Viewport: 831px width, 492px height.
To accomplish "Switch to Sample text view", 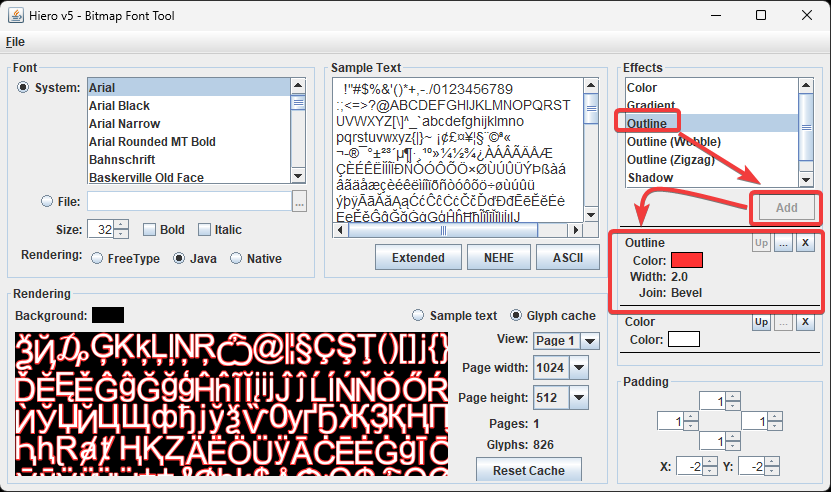I will [x=420, y=316].
